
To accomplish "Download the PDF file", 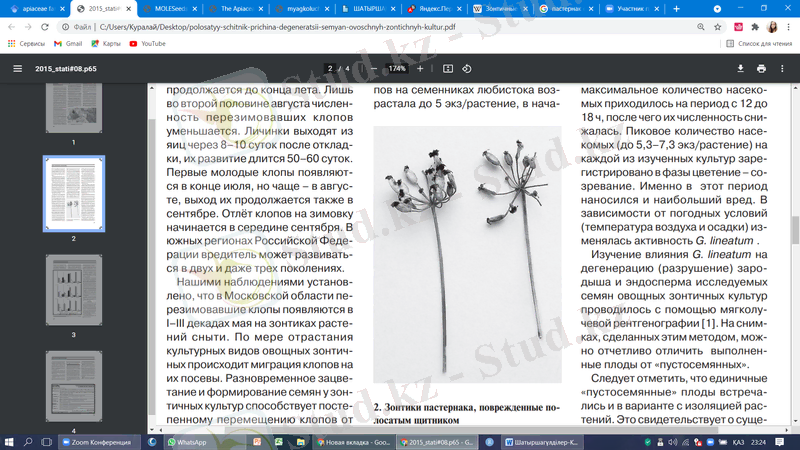I will (x=740, y=69).
